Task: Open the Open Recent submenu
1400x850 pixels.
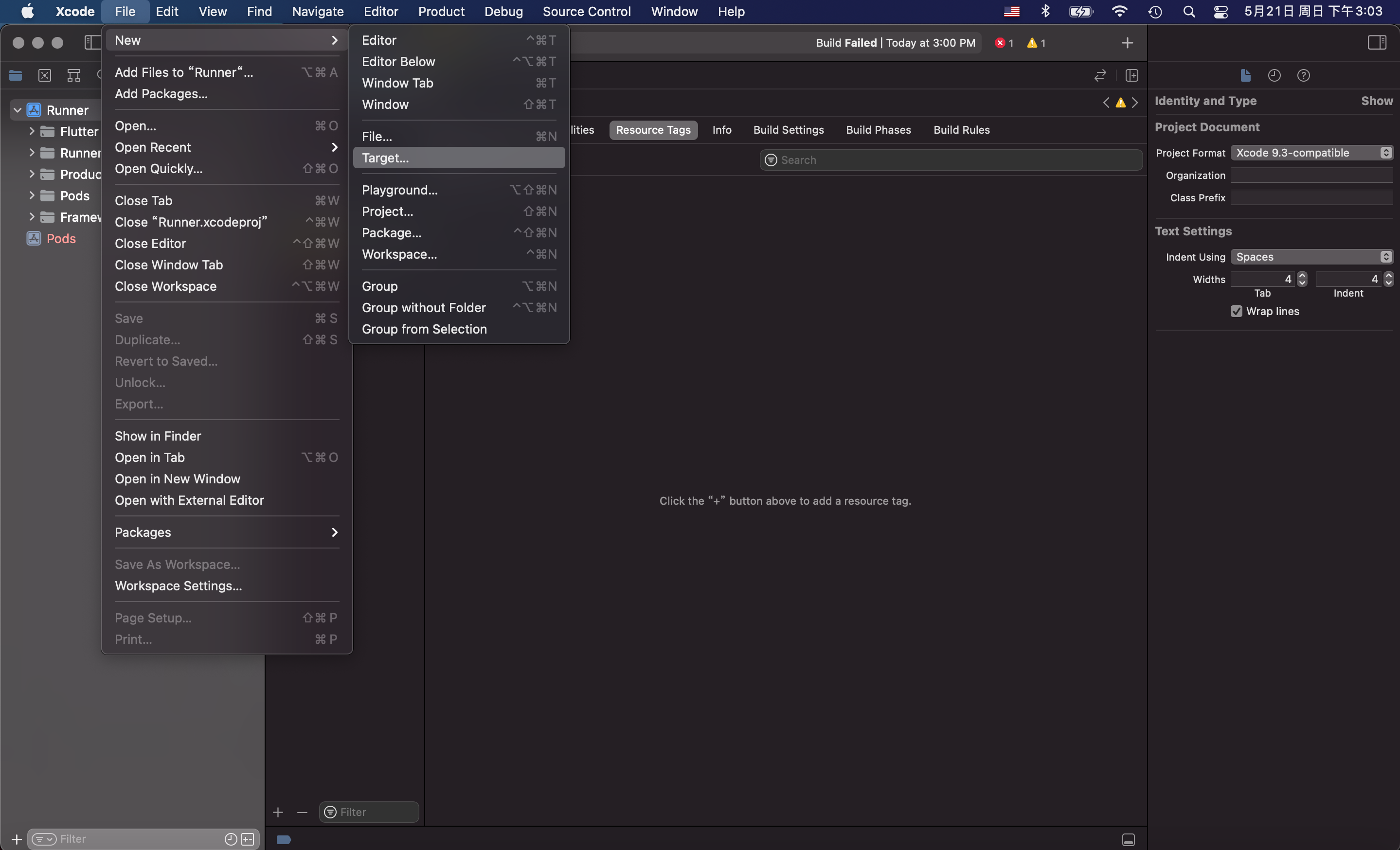Action: 226,147
